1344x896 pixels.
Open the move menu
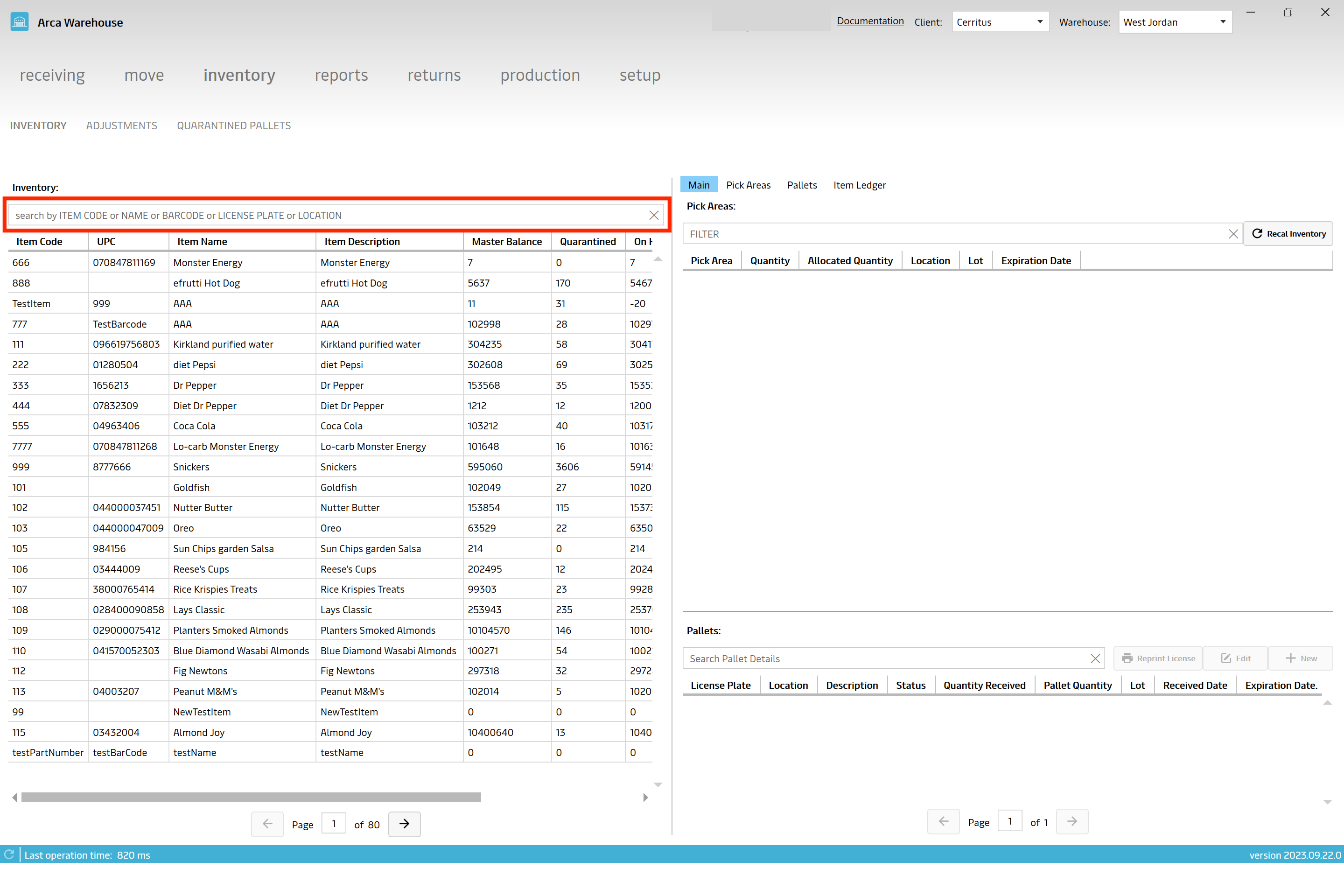pyautogui.click(x=144, y=75)
